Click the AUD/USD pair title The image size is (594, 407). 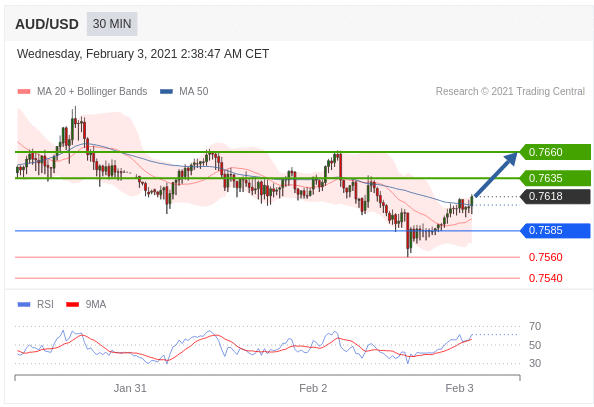[47, 24]
